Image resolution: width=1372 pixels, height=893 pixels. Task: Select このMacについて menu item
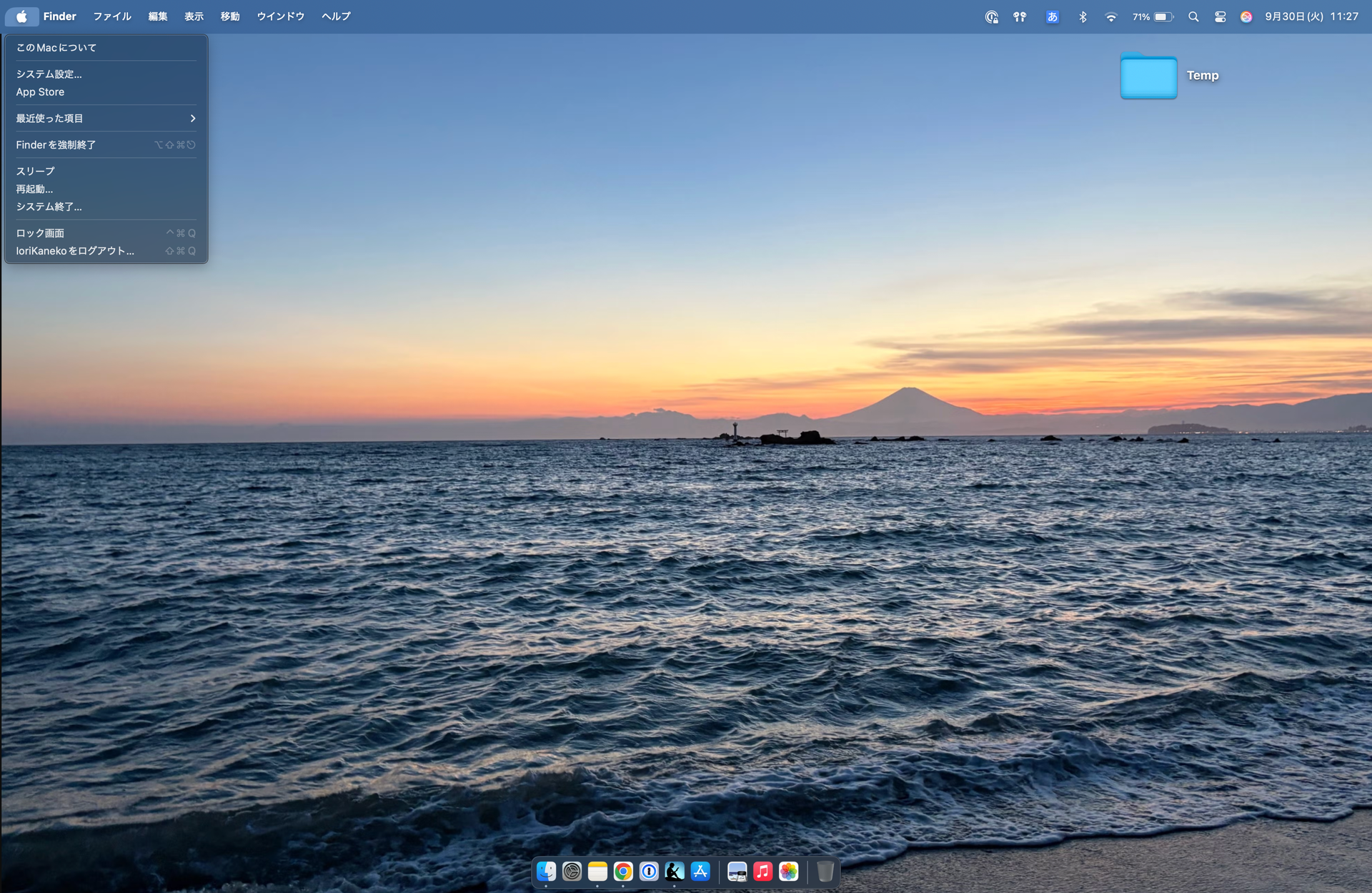(56, 47)
